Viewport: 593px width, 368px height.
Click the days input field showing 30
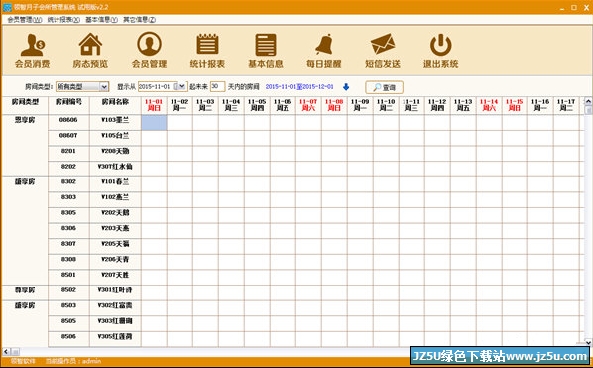tap(217, 87)
